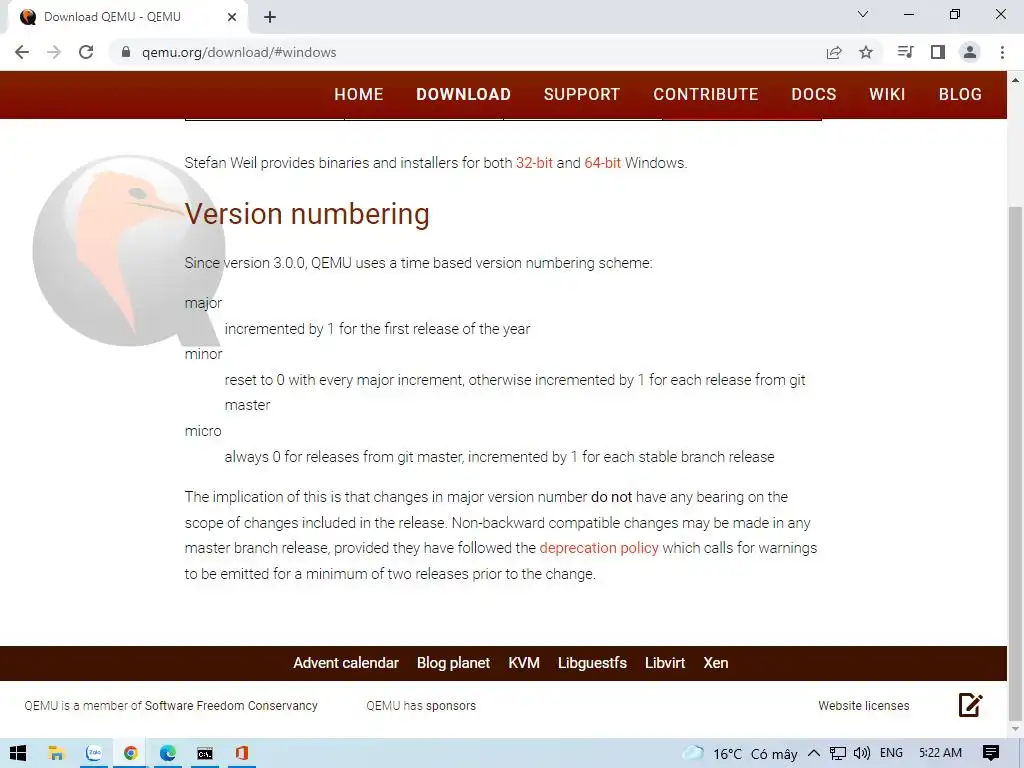This screenshot has width=1024, height=768.
Task: Switch to Chrome in the taskbar
Action: [131, 754]
